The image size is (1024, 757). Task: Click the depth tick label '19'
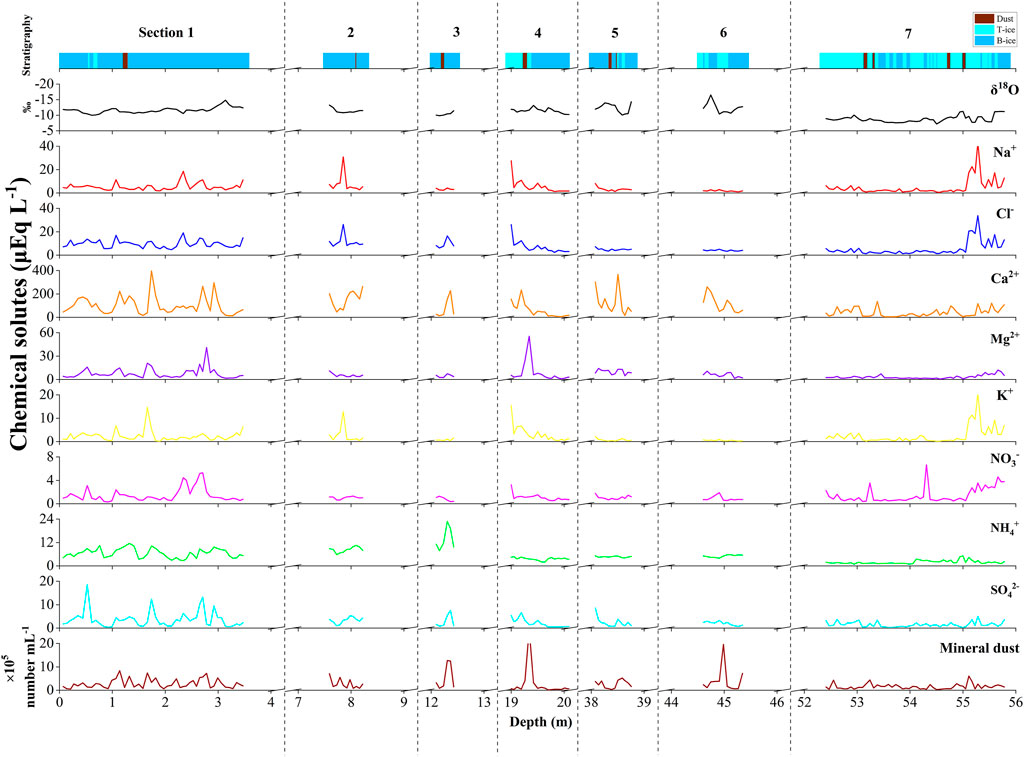tap(511, 702)
